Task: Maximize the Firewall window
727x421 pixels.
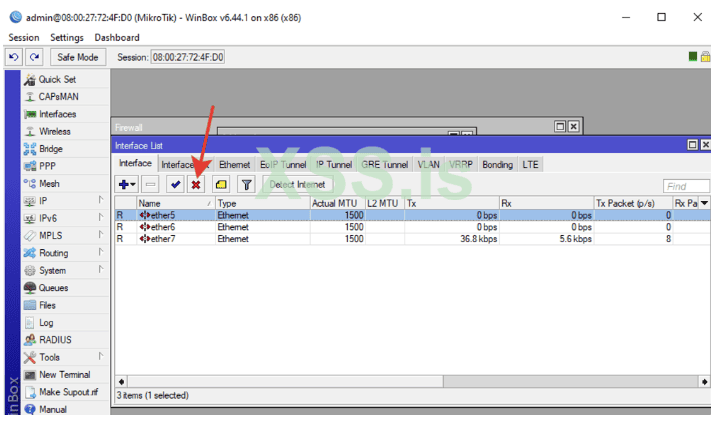Action: [560, 126]
